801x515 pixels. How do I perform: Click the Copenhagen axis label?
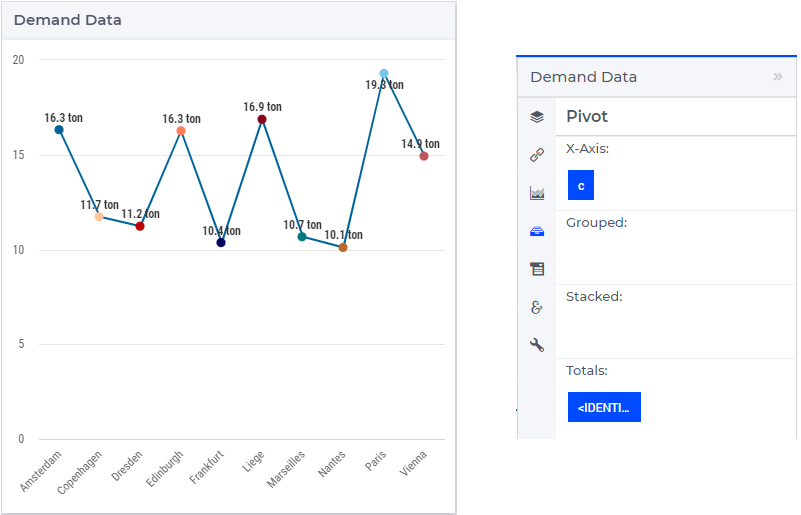80,473
